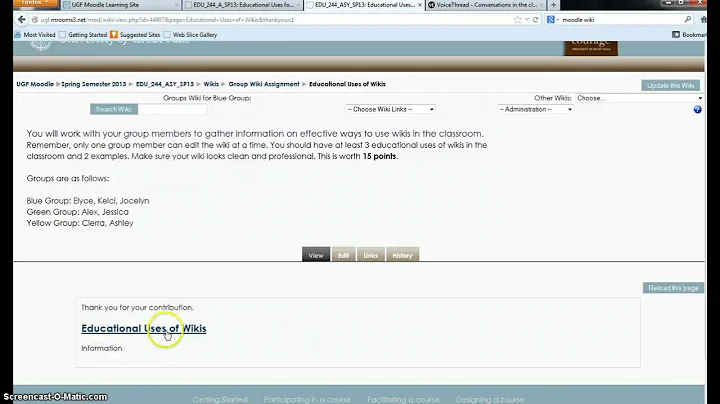Screen dimensions: 720x404
Task: Click the browser URL address field
Action: 276,20
